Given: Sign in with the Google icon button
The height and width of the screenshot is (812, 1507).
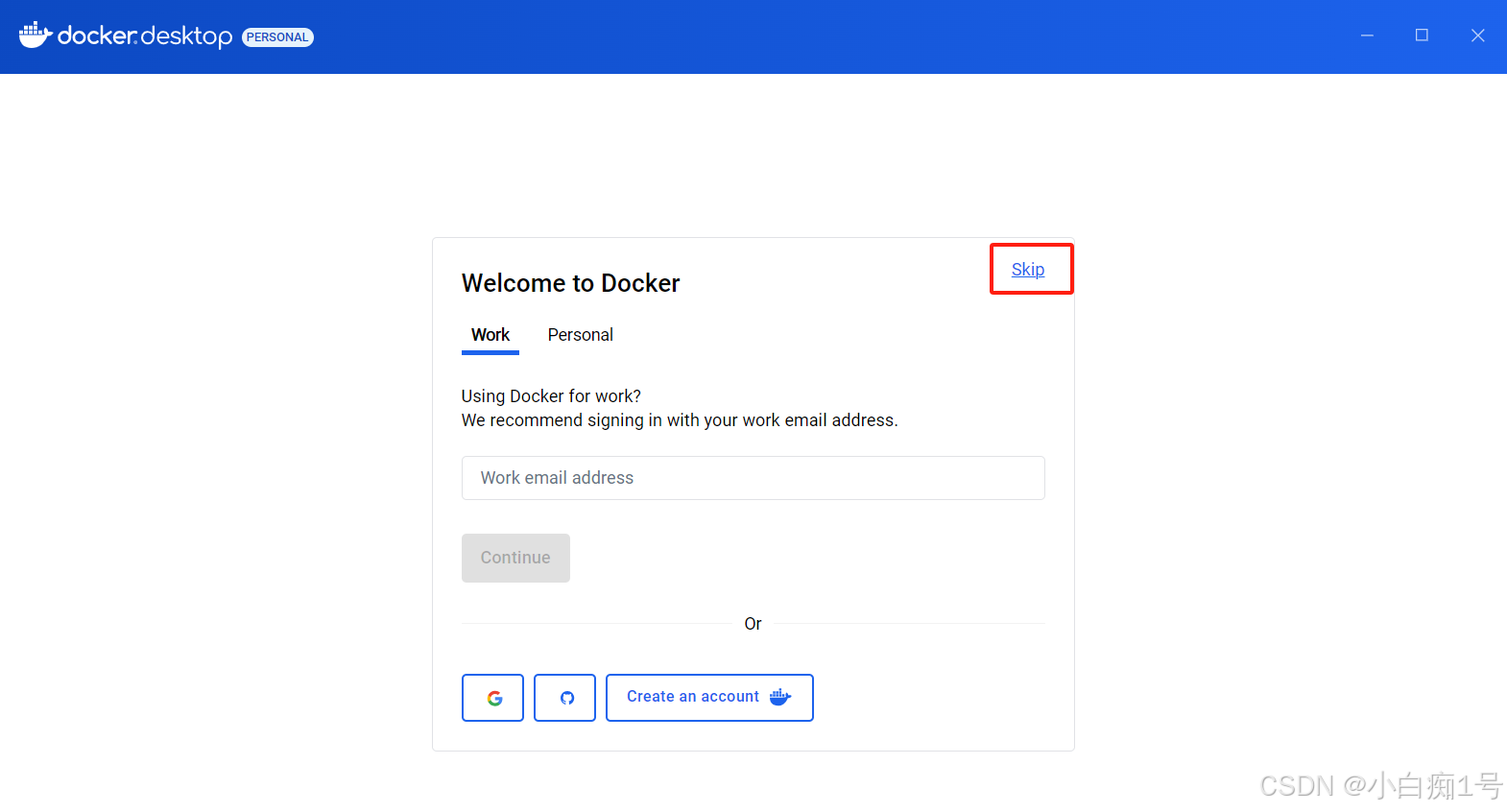Looking at the screenshot, I should pos(492,698).
